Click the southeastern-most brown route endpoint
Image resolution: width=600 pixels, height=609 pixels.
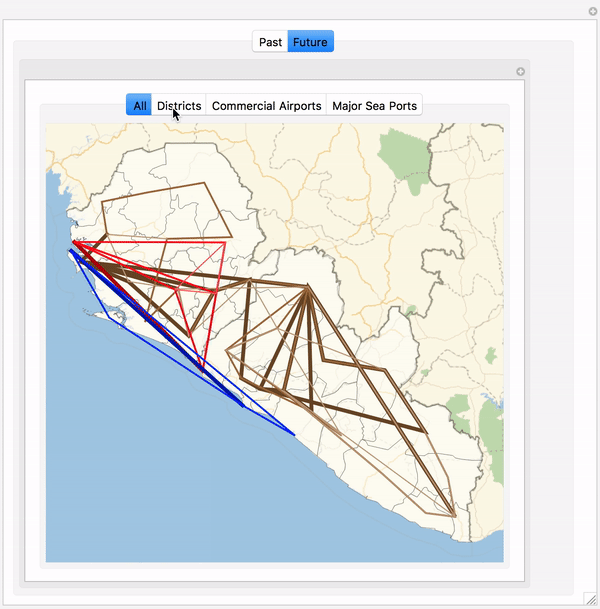pos(455,516)
